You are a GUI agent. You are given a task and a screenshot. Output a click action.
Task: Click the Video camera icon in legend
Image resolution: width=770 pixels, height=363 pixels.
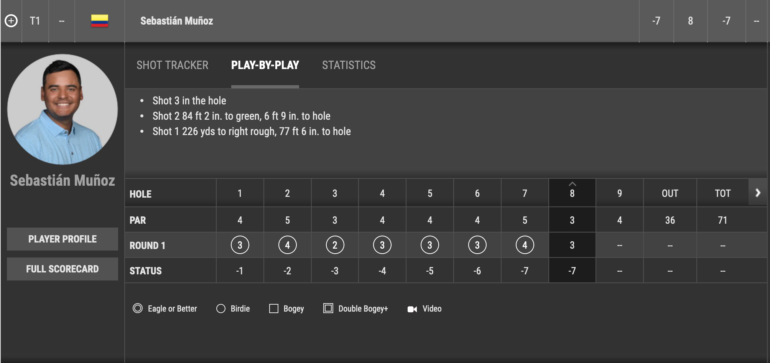coord(412,309)
